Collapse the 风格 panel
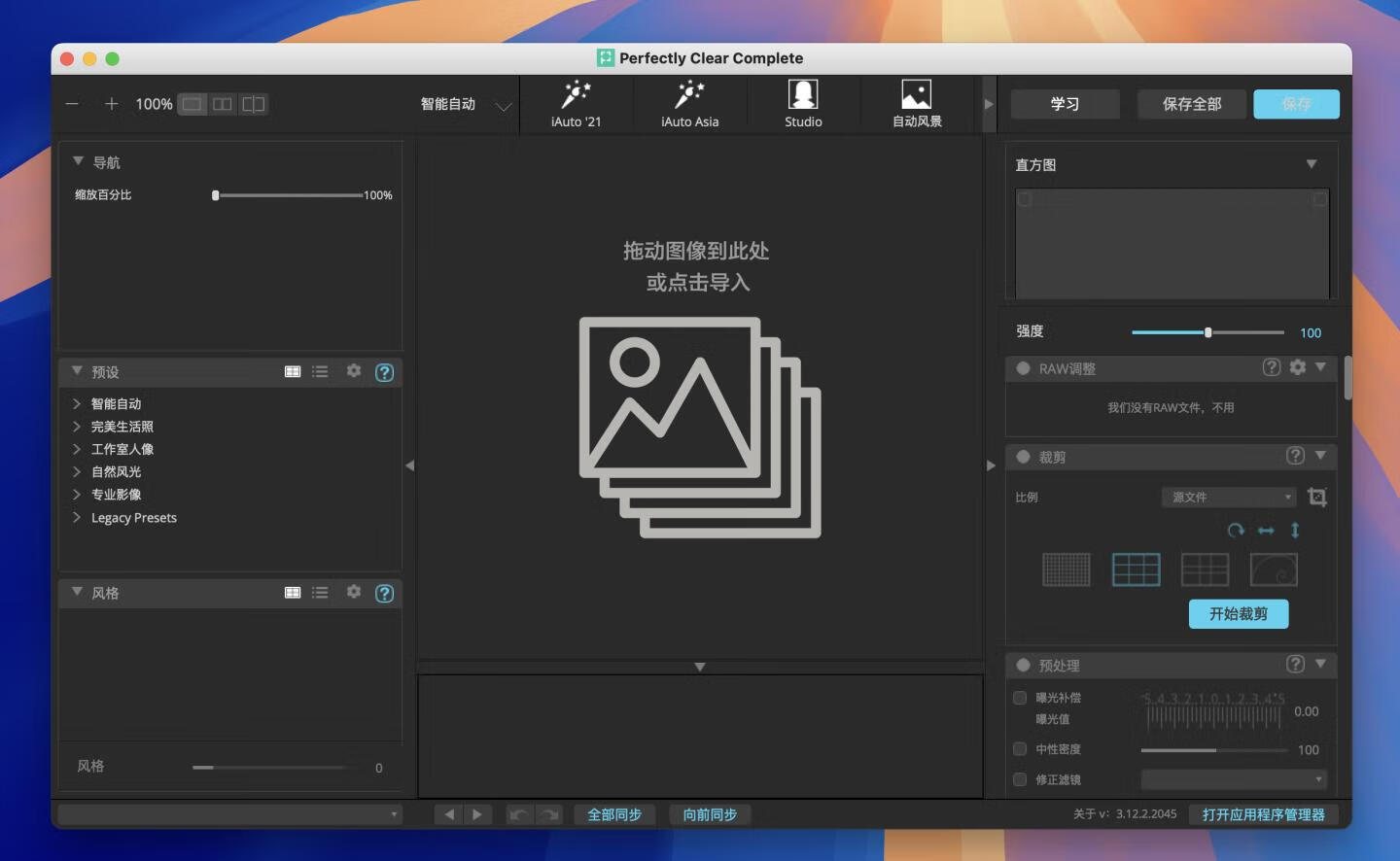1400x861 pixels. (77, 592)
